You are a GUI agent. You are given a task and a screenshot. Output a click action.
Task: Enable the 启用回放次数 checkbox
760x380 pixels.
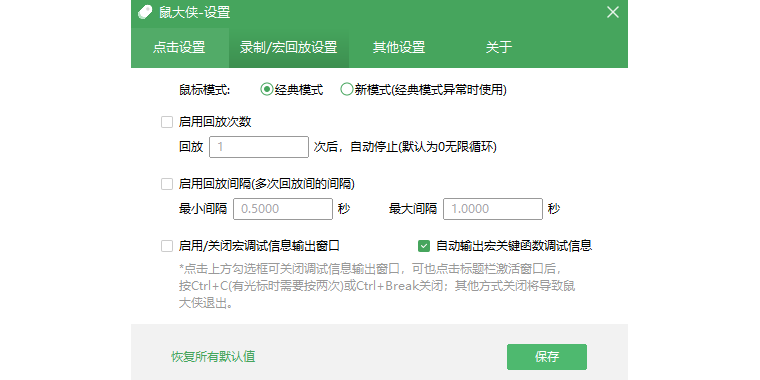pyautogui.click(x=167, y=122)
